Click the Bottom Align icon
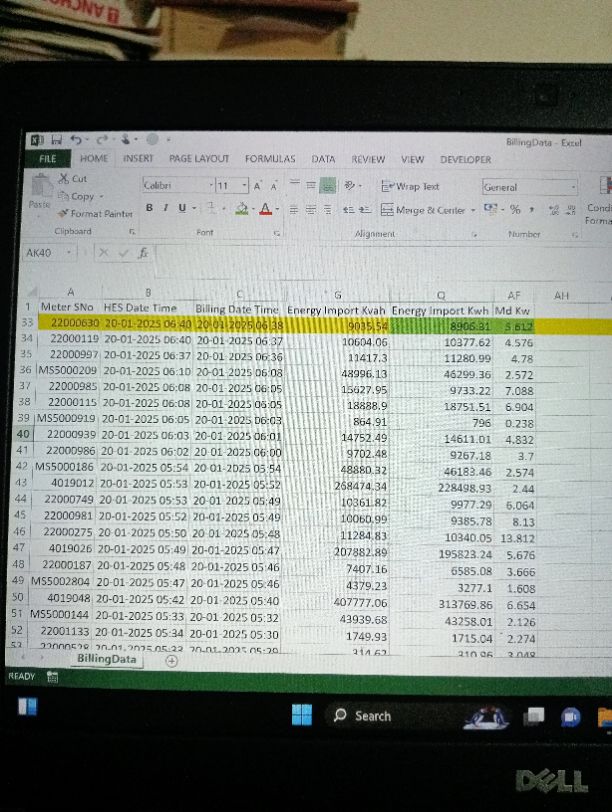The image size is (612, 812). coord(327,185)
